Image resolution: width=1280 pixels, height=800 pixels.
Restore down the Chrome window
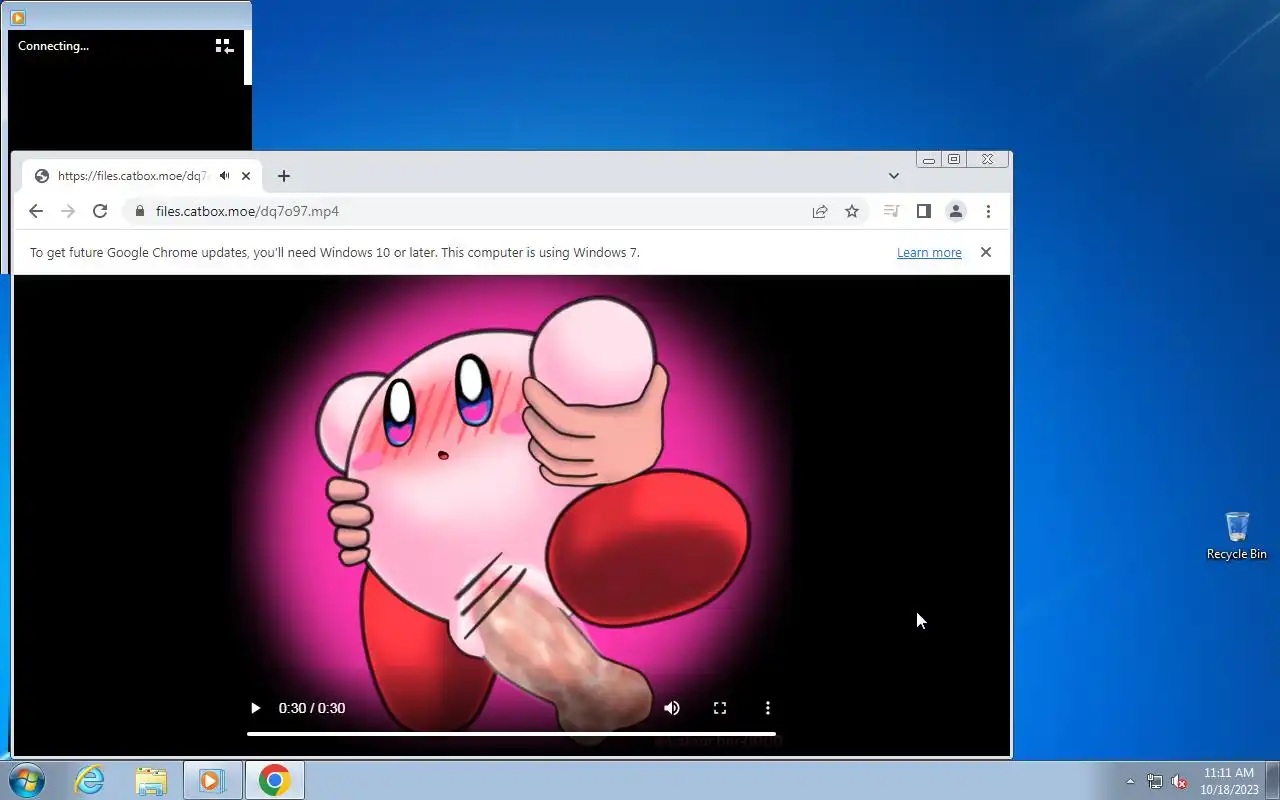point(954,160)
